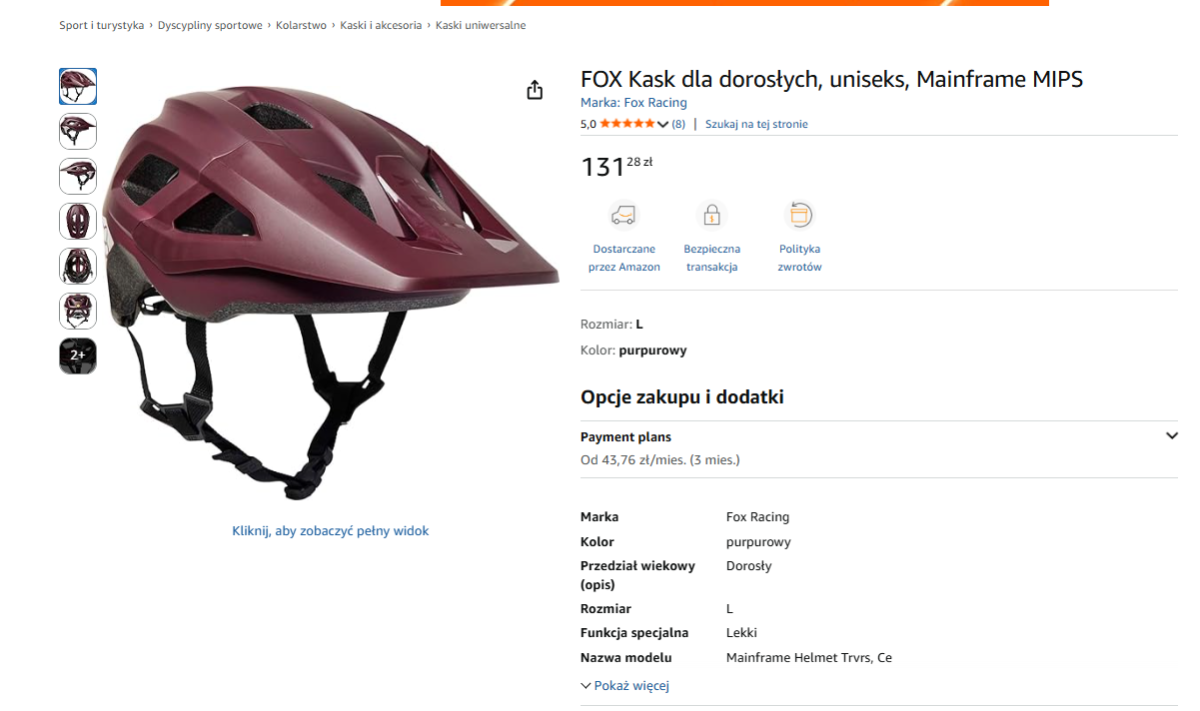Click Szukaj na tej stronie link

tap(756, 124)
